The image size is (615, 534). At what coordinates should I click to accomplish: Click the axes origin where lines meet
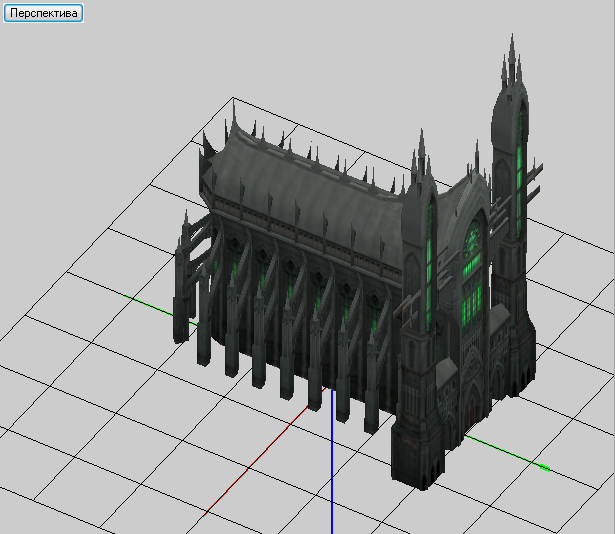point(332,388)
